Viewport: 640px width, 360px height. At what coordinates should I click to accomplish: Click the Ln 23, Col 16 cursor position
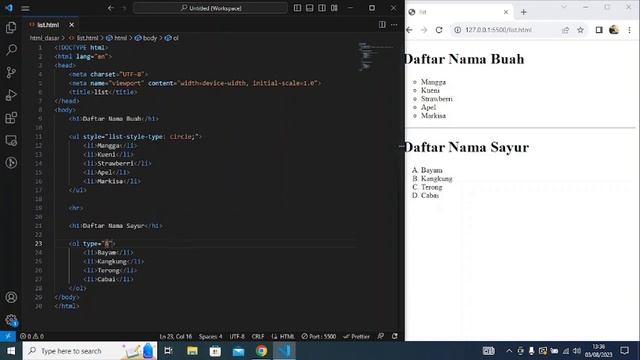pyautogui.click(x=176, y=336)
